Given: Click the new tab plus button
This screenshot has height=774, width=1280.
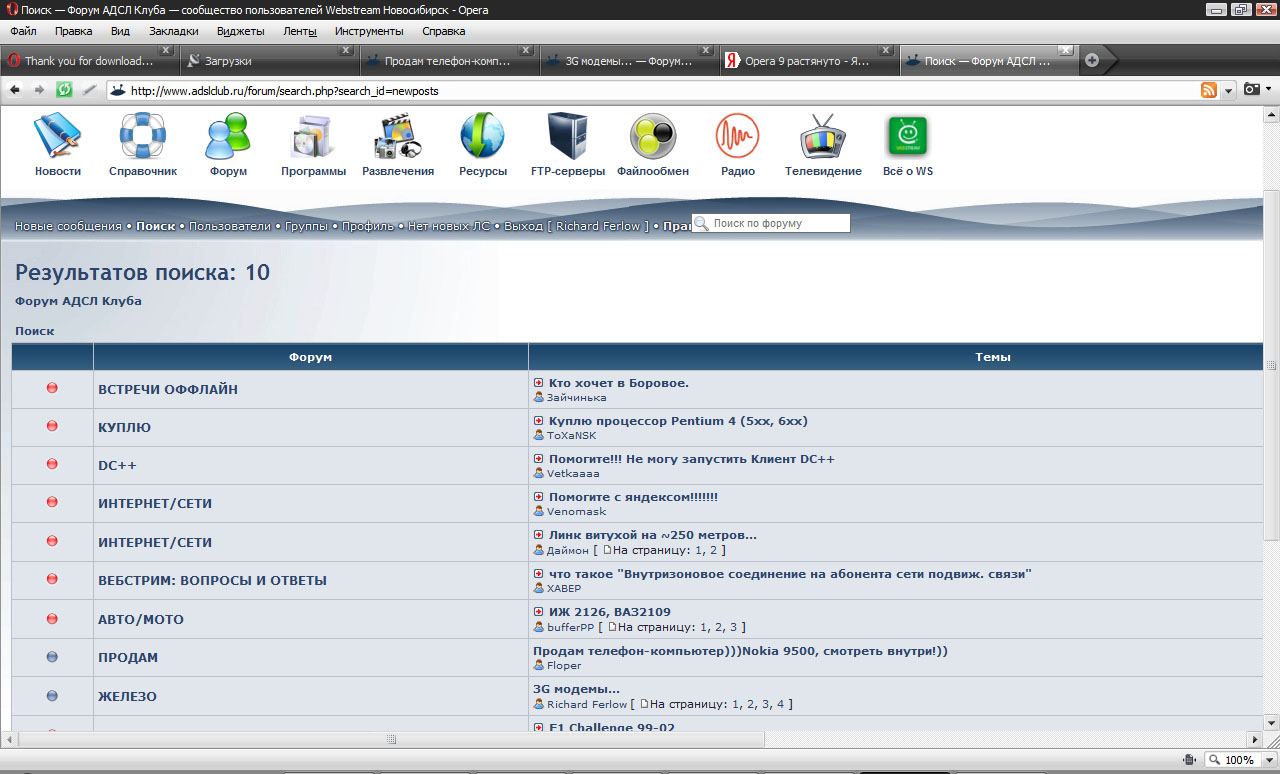Looking at the screenshot, I should (1092, 60).
